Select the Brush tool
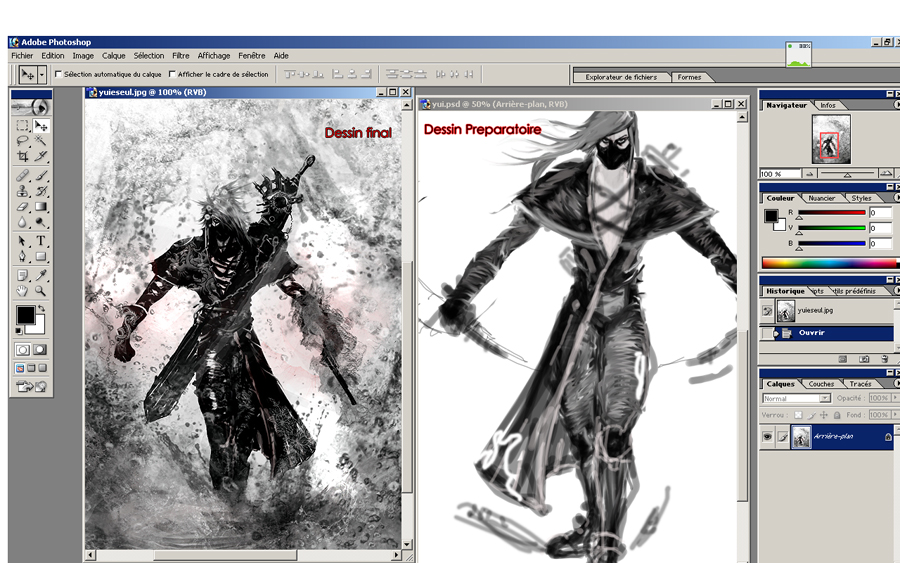900x563 pixels. [x=41, y=176]
